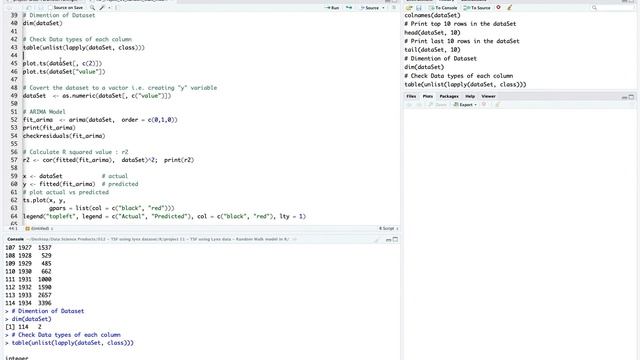Switch to the Plots tab
The image size is (640, 360).
point(428,96)
